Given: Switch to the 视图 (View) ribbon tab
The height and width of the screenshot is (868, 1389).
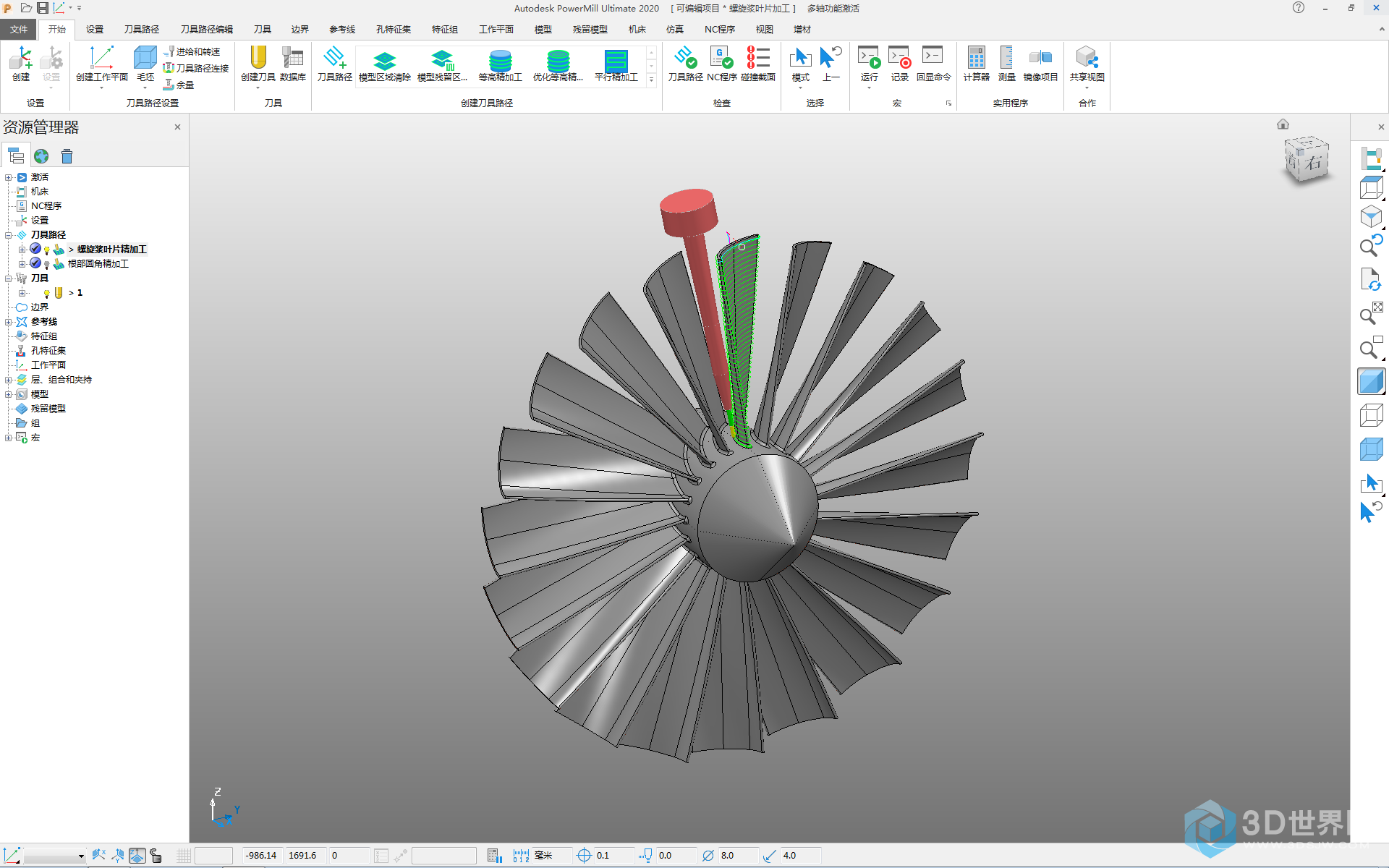Looking at the screenshot, I should click(765, 29).
